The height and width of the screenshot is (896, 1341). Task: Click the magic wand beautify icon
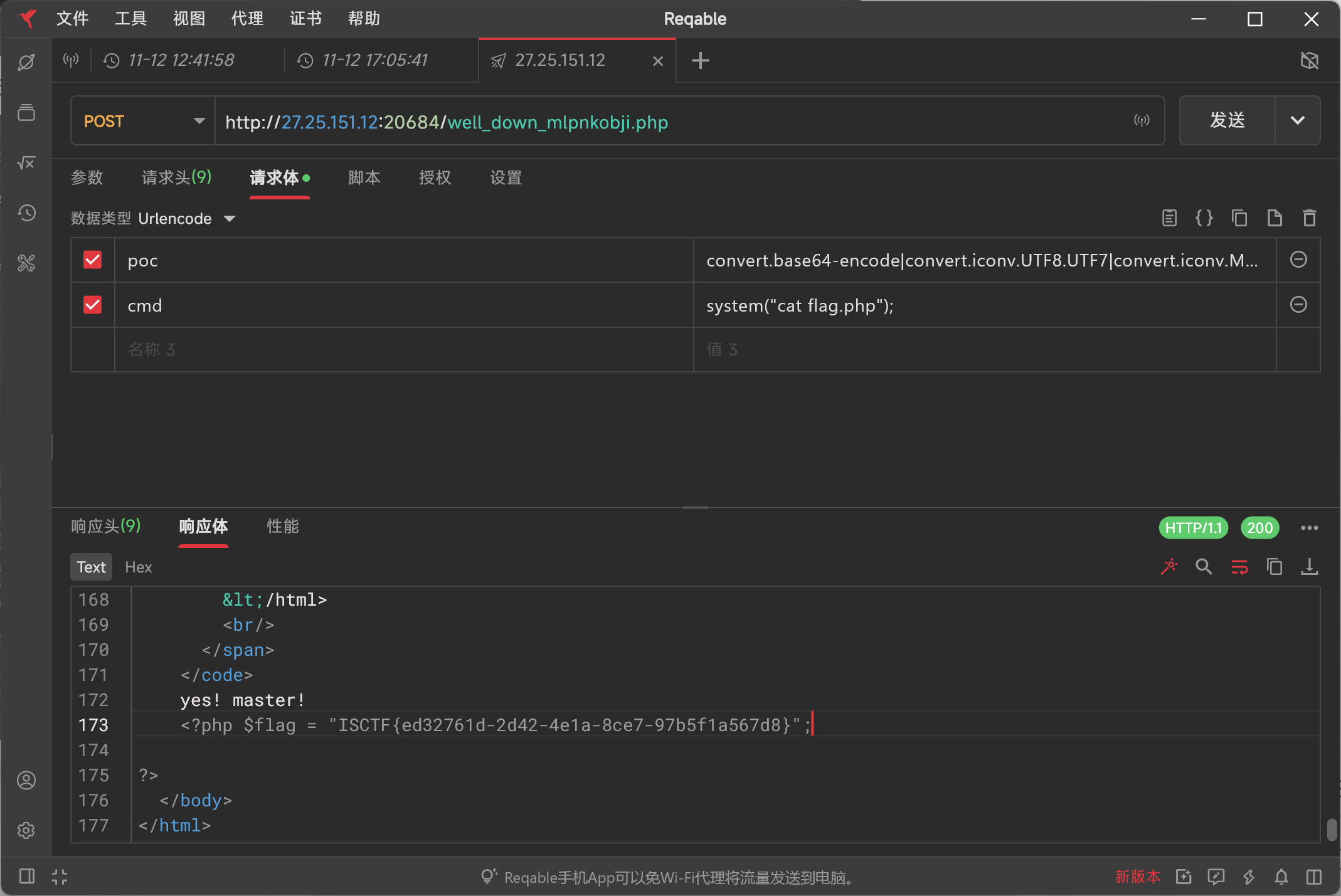point(1169,567)
